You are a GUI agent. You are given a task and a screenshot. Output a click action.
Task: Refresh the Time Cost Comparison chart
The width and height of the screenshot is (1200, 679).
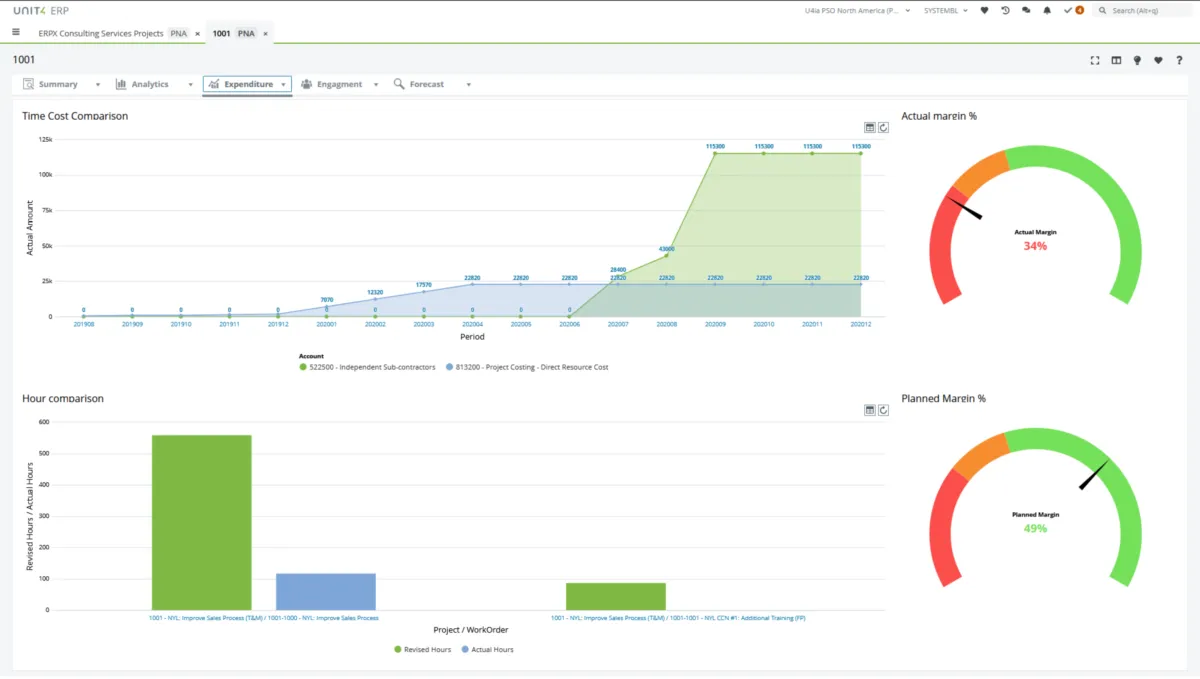(884, 128)
